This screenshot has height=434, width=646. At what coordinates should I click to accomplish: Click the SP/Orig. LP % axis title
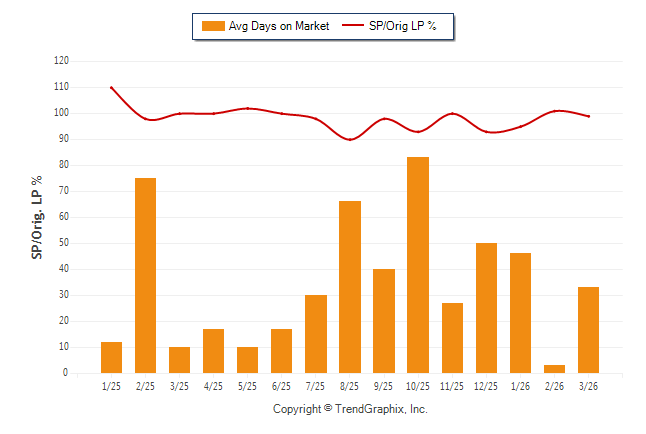tap(37, 217)
